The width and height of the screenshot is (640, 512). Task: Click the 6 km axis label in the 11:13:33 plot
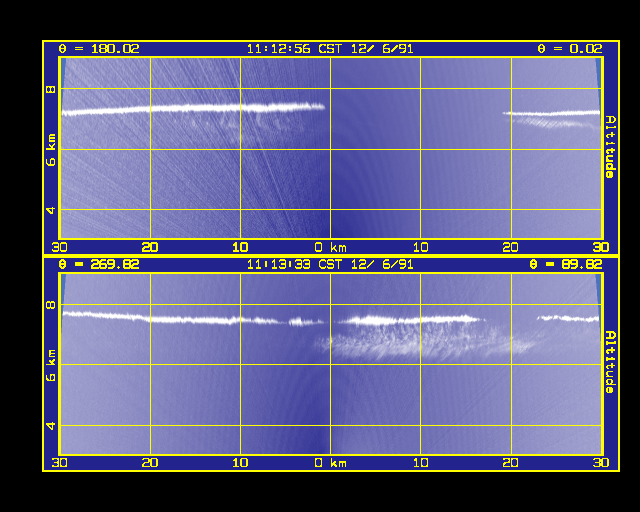(51, 365)
